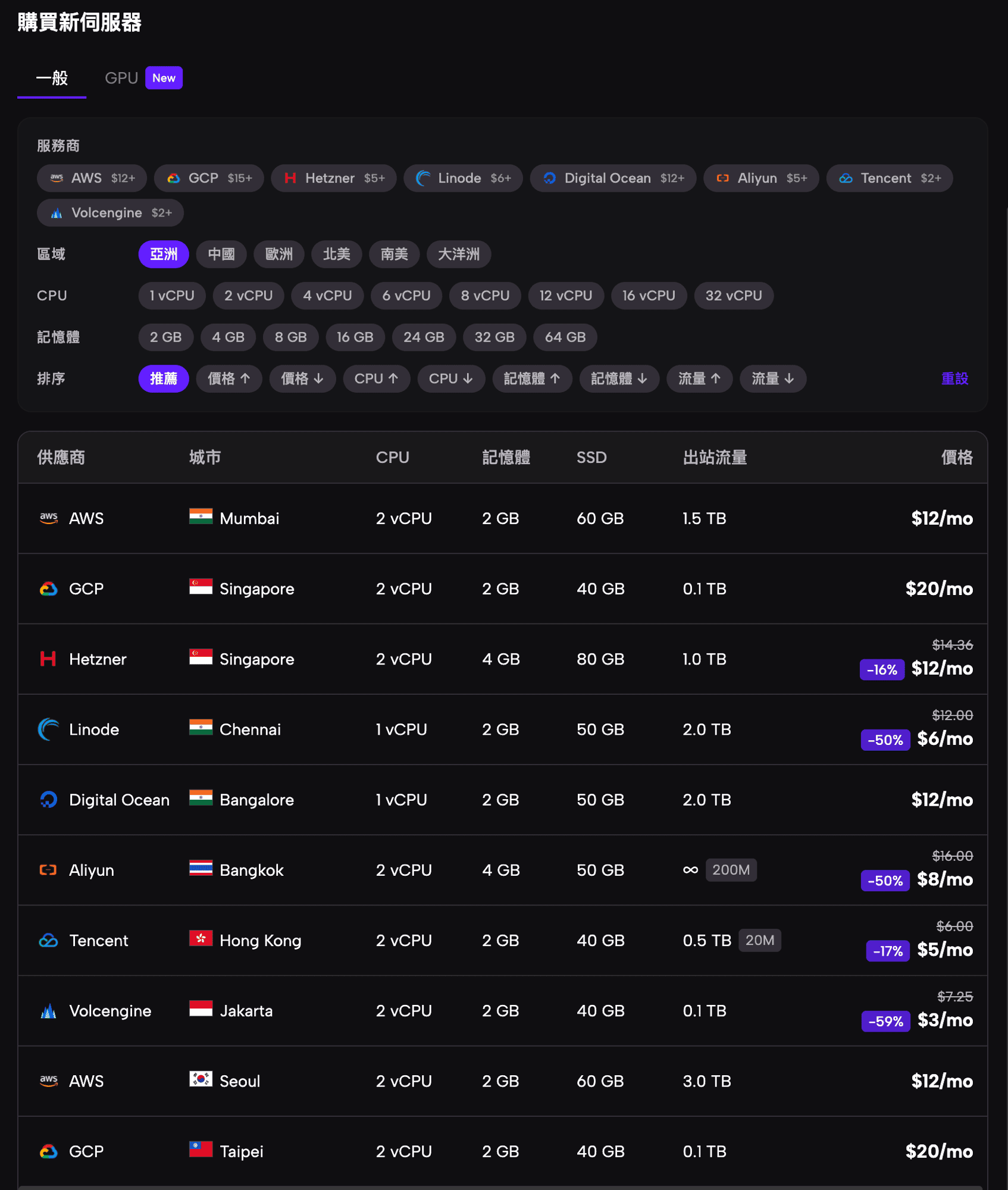The height and width of the screenshot is (1190, 1008).
Task: Click the 200M bandwidth badge
Action: (731, 870)
